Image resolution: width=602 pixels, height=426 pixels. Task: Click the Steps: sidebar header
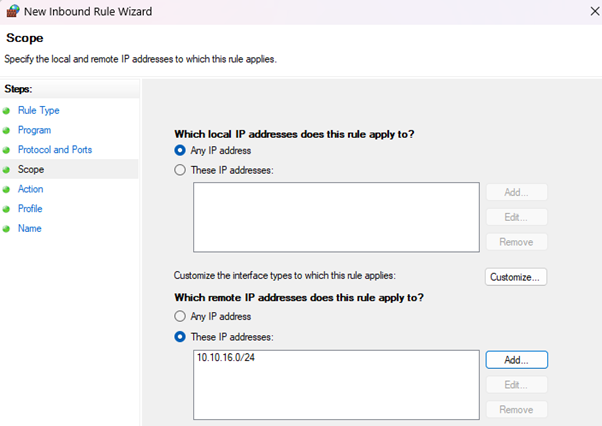18,89
